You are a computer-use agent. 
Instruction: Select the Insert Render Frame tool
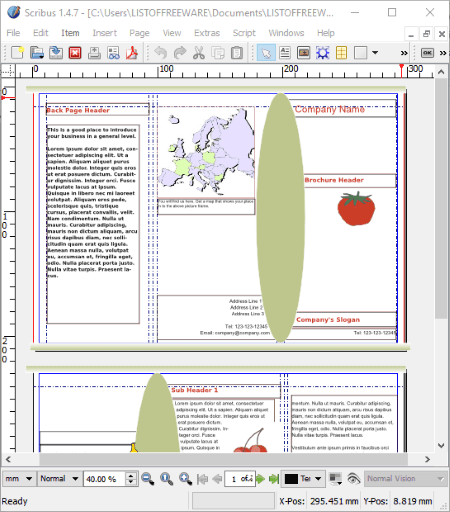(x=323, y=53)
